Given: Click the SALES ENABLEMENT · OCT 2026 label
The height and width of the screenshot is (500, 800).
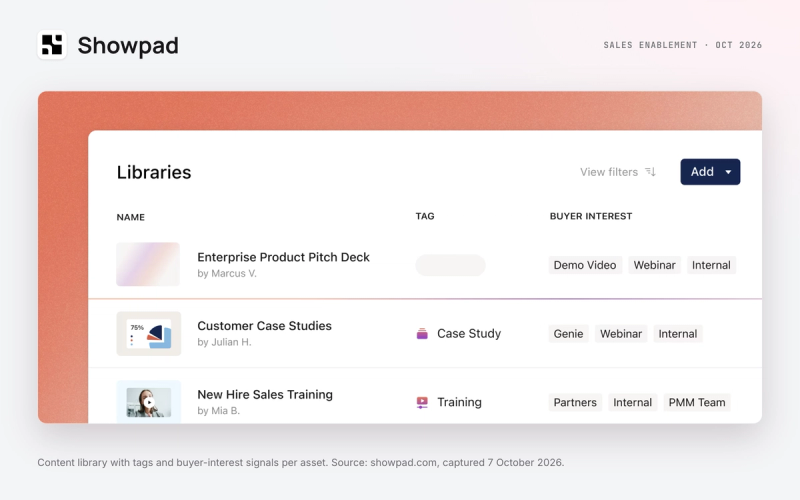Looking at the screenshot, I should point(683,45).
